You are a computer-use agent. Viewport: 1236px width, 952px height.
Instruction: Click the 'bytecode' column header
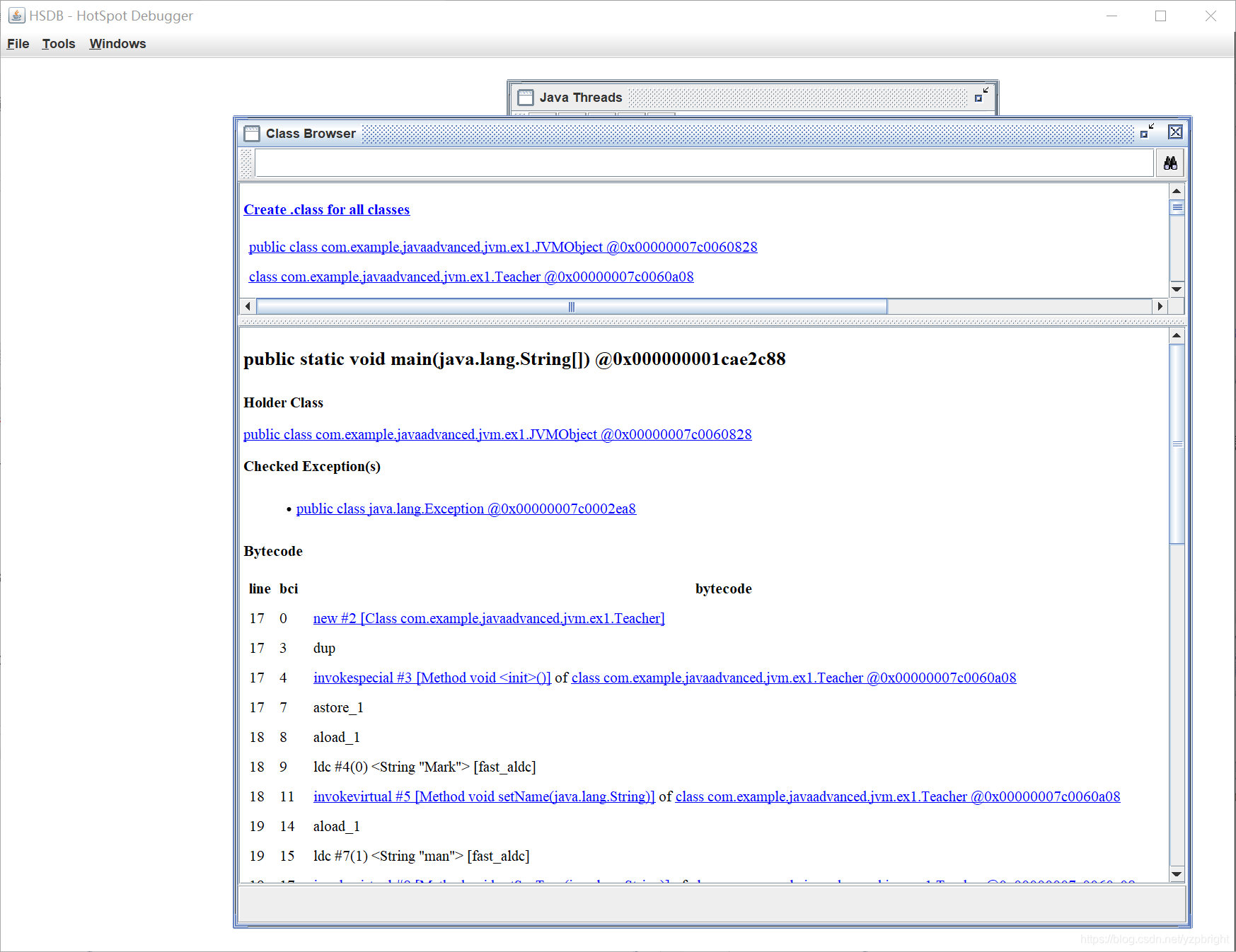click(x=723, y=588)
